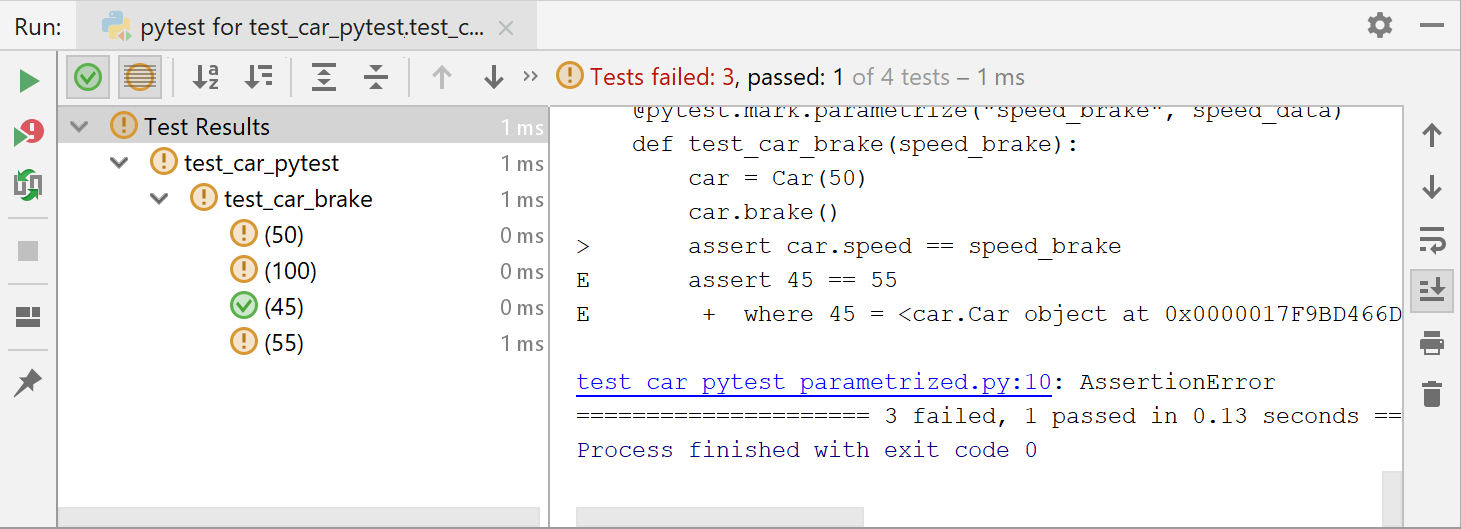Go to next failed test

[494, 77]
